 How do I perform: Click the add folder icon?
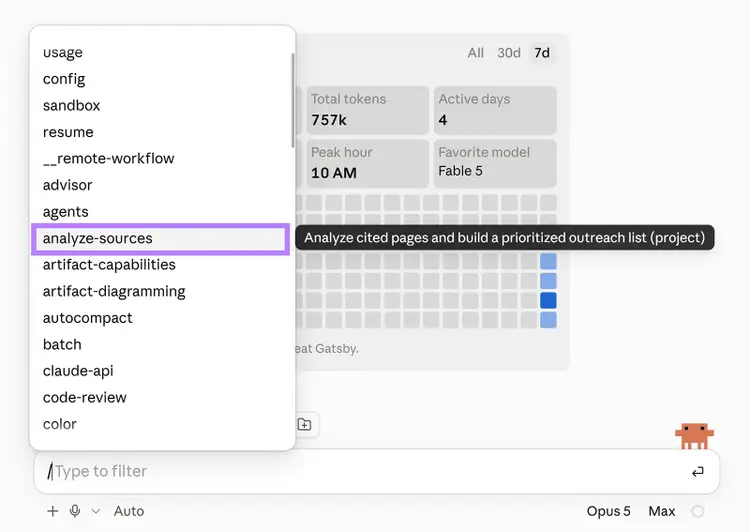point(304,424)
